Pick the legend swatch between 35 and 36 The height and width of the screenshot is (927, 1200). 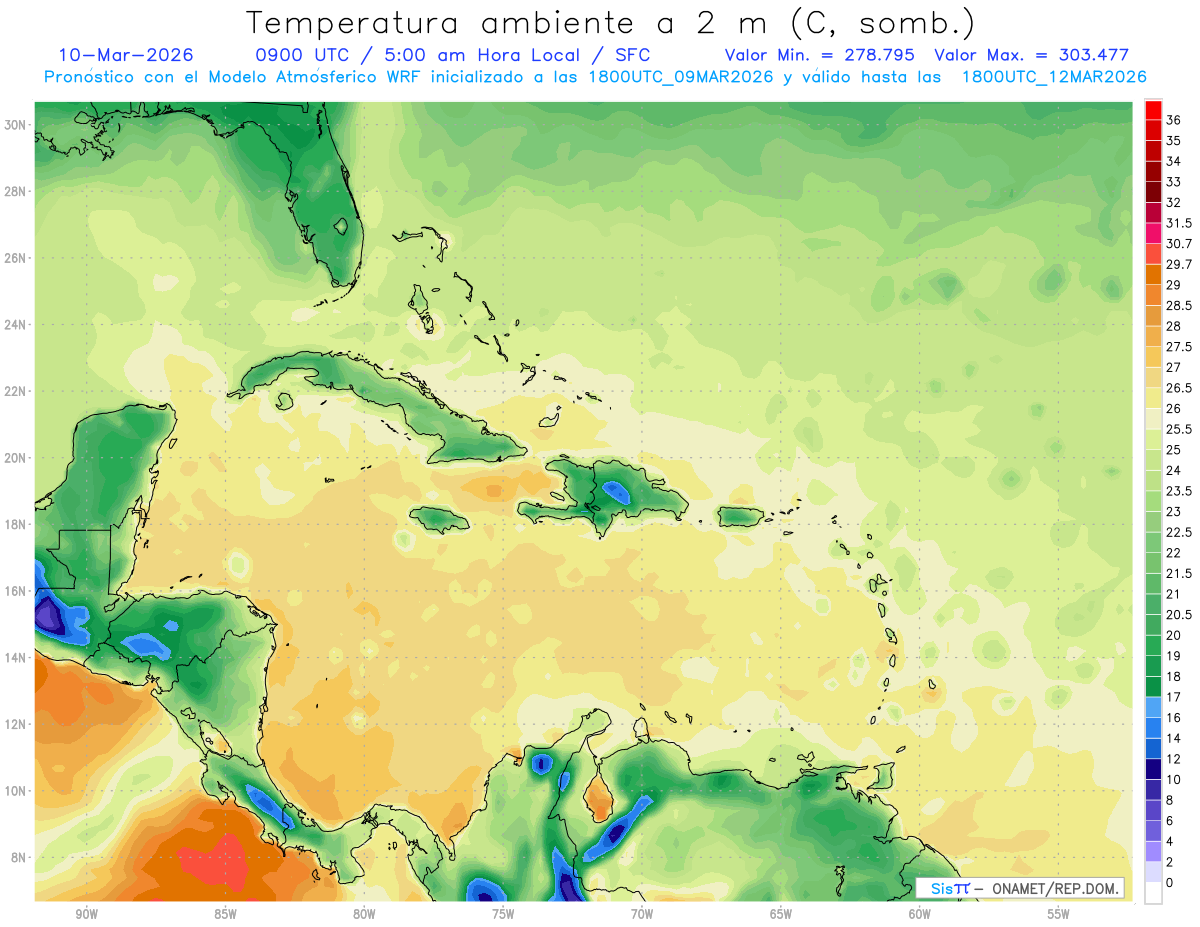click(x=1153, y=130)
